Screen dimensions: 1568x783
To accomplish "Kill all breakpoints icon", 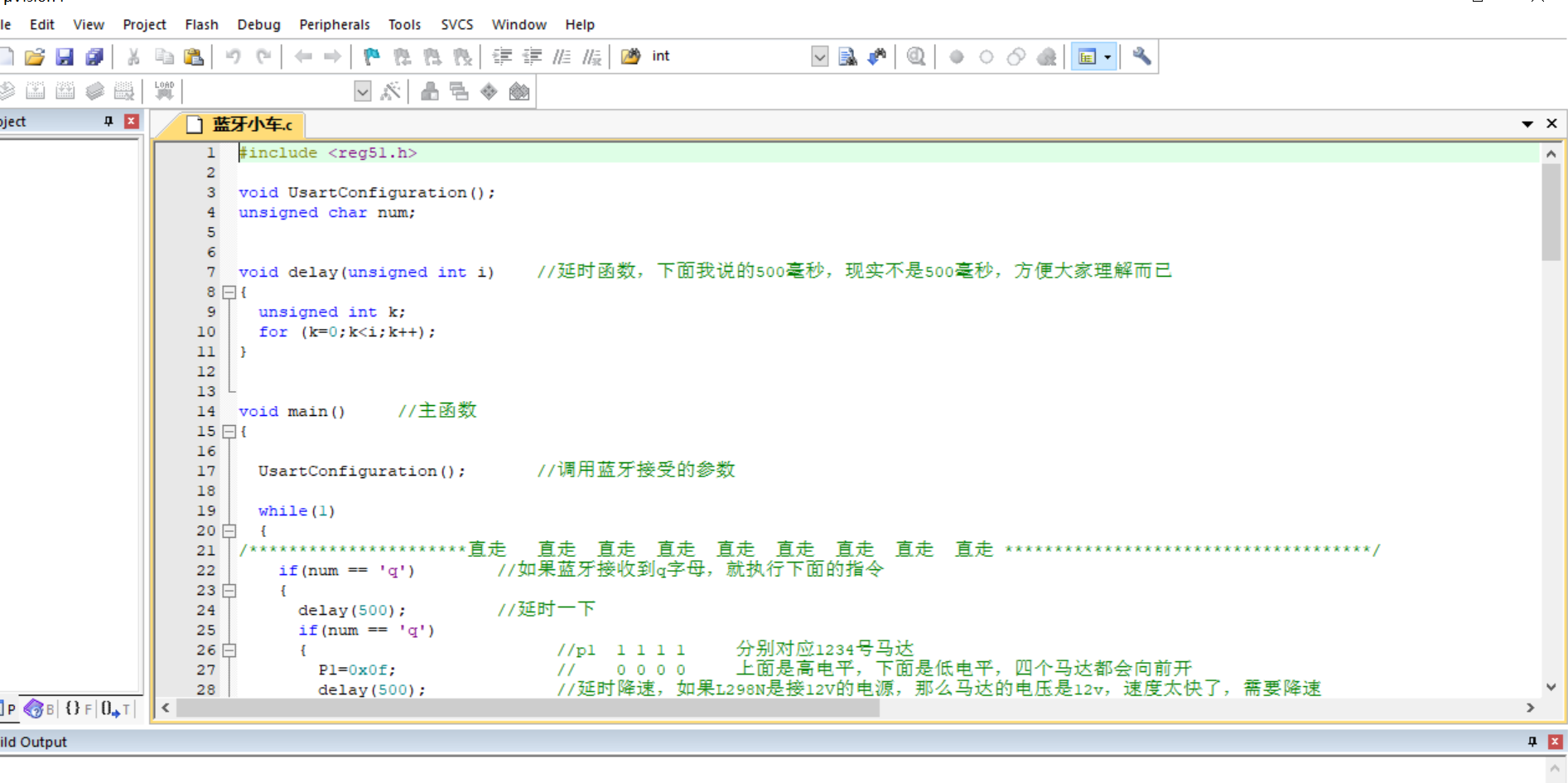I will 1047,56.
